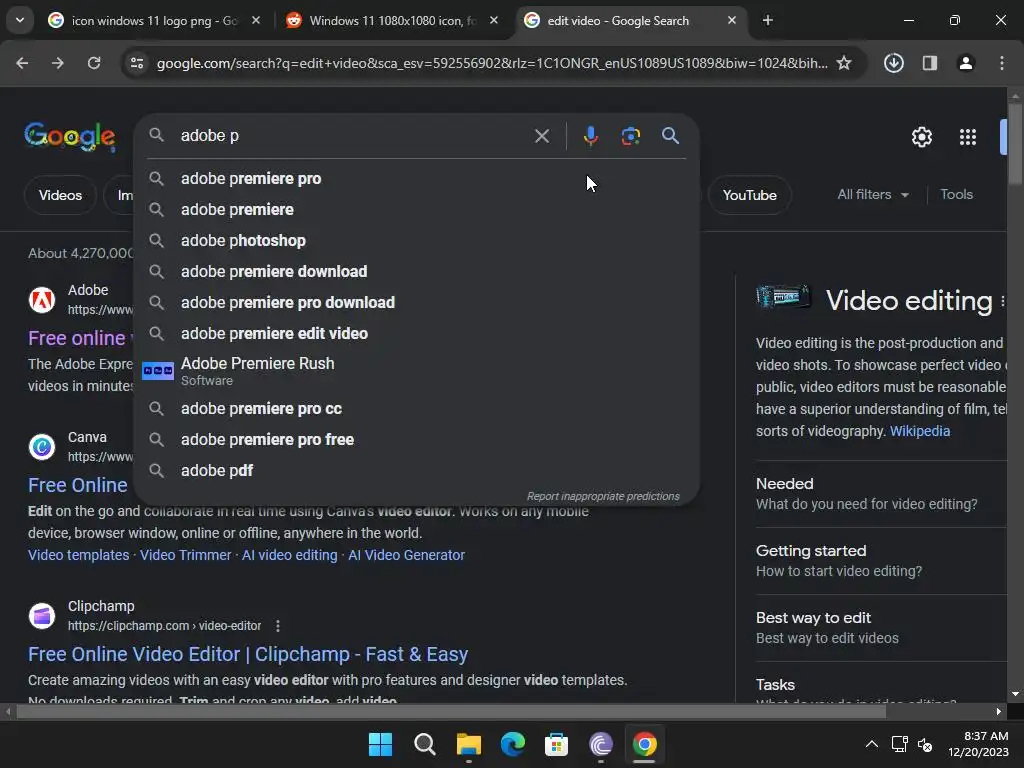The height and width of the screenshot is (768, 1024).
Task: Reload the current page
Action: 94,63
